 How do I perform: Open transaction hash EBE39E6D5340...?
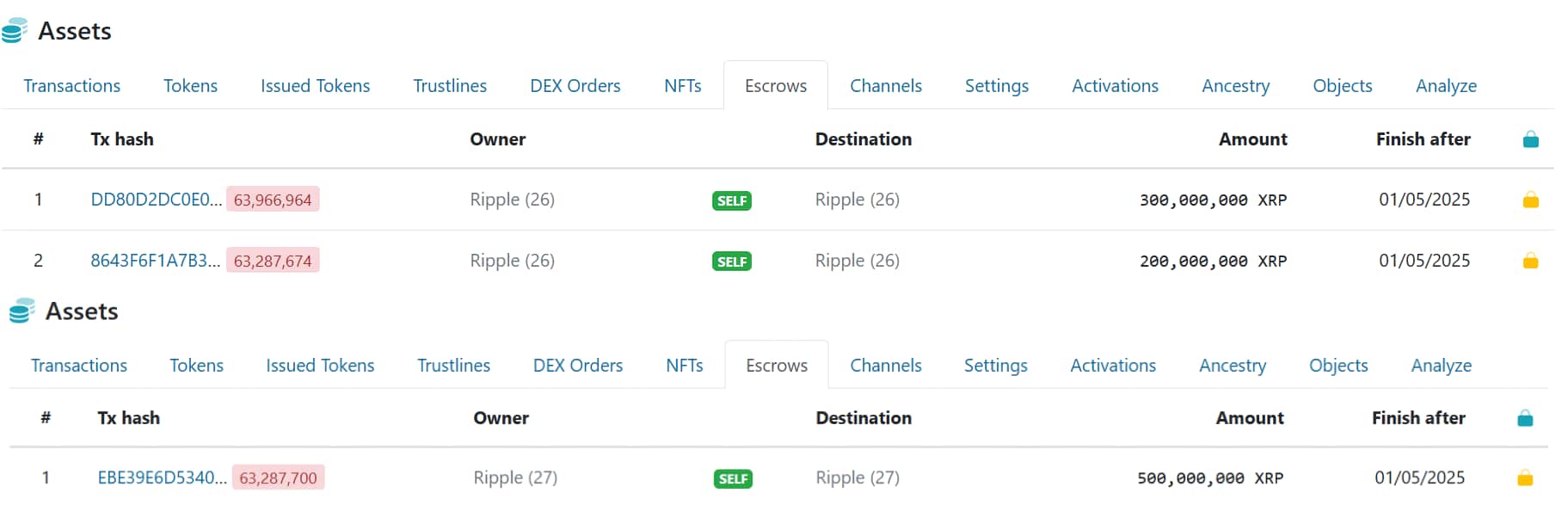163,477
